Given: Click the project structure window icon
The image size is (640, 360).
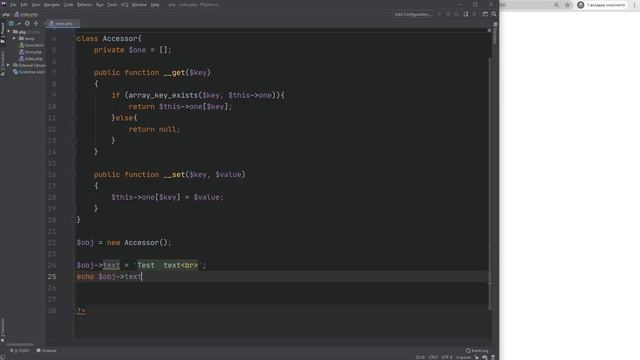Looking at the screenshot, I should pyautogui.click(x=485, y=14).
